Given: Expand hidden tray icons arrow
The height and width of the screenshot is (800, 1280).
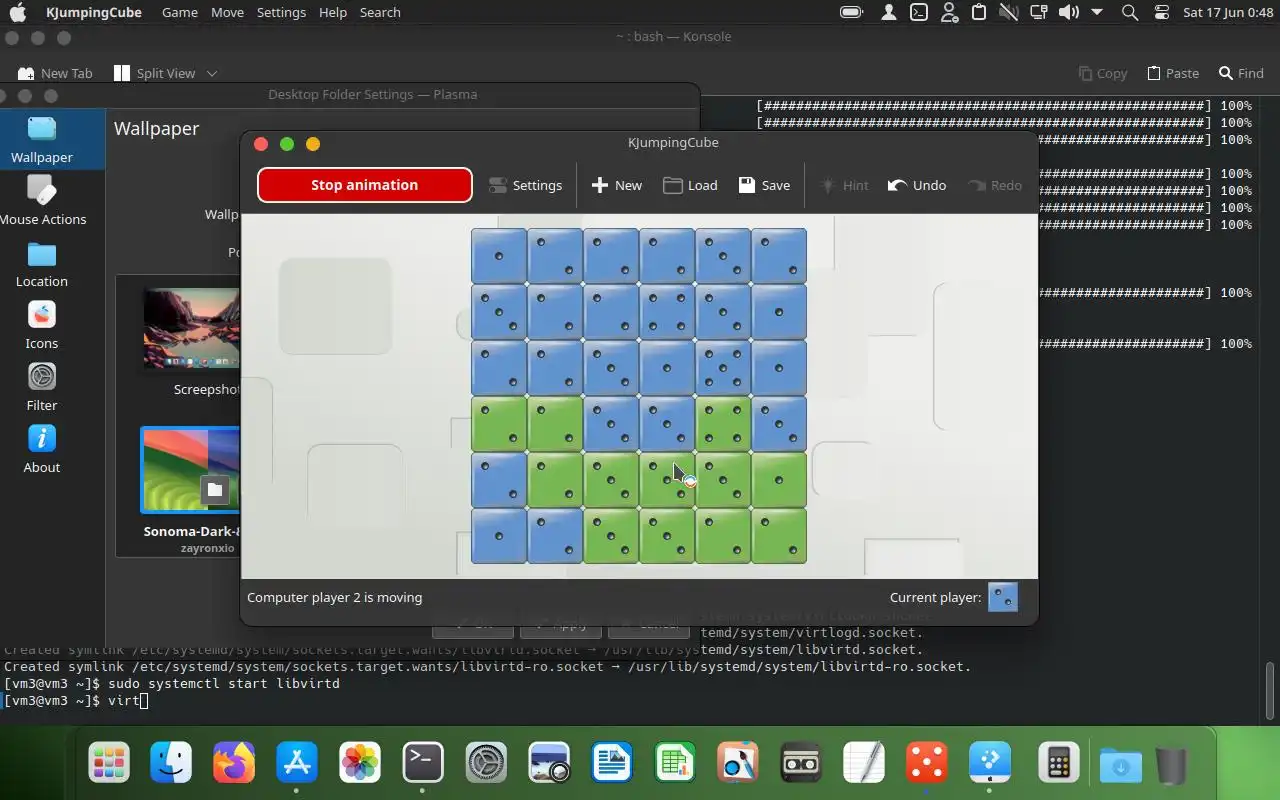Looking at the screenshot, I should tap(1097, 12).
